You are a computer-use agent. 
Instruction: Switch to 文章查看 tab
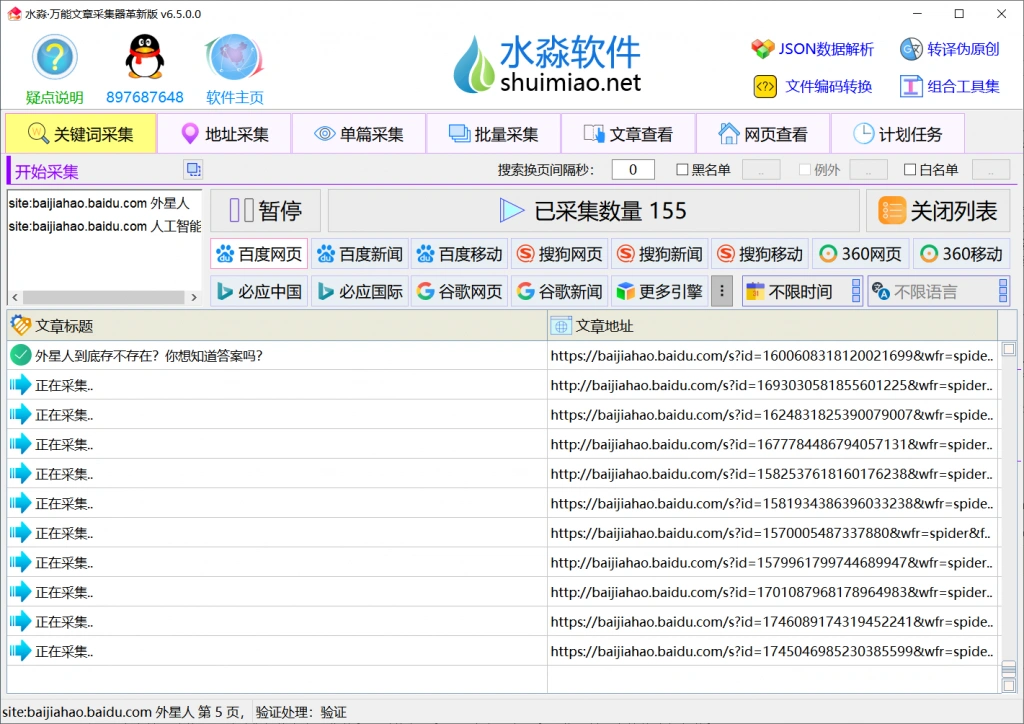629,134
